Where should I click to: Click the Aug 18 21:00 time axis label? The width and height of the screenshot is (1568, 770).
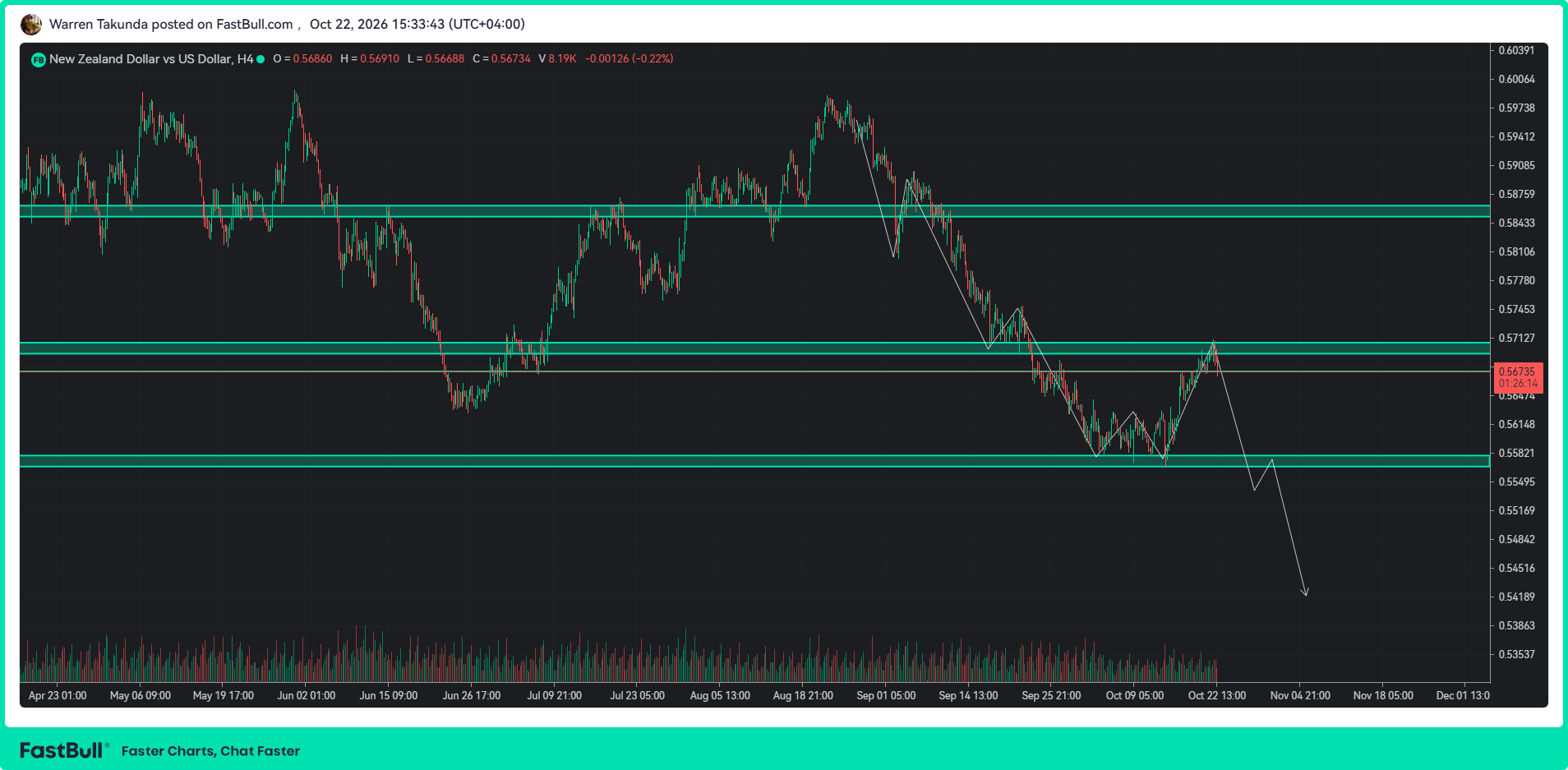[803, 695]
